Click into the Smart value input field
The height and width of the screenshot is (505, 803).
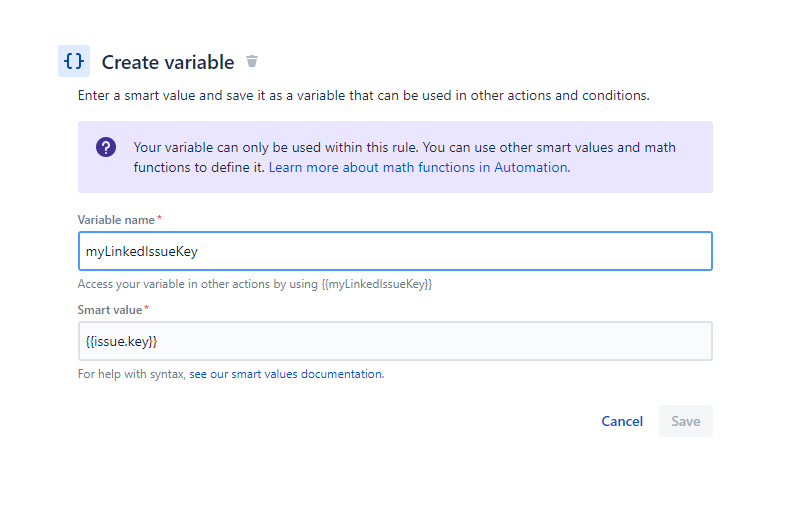[395, 341]
